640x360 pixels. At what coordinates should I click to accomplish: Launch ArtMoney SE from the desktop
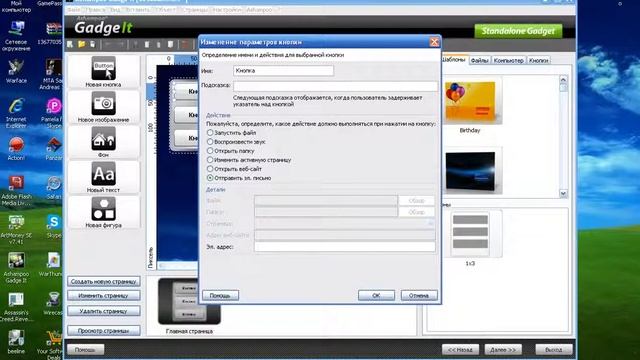[16, 229]
